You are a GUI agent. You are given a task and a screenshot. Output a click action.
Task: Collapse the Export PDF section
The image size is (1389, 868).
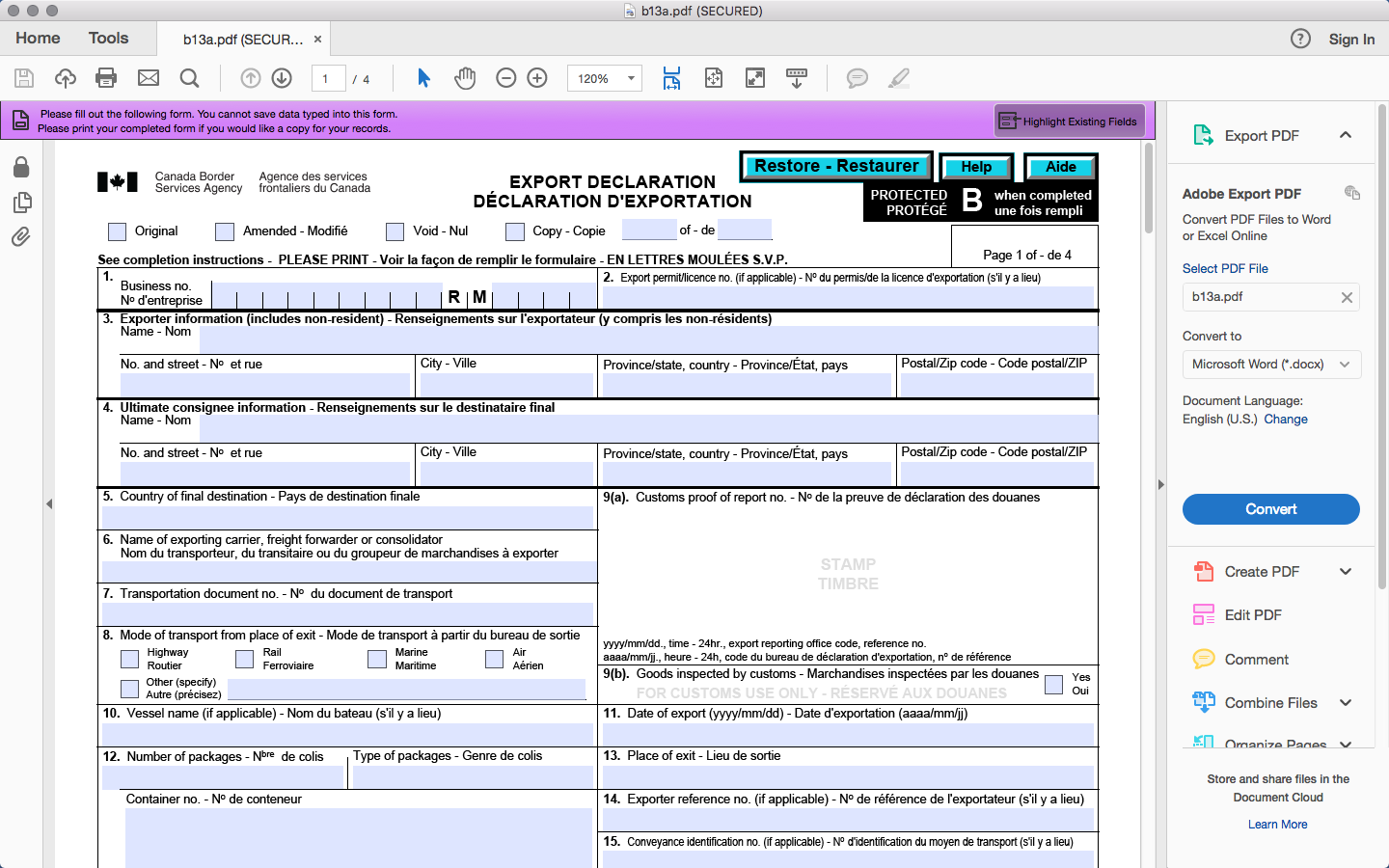(x=1346, y=135)
